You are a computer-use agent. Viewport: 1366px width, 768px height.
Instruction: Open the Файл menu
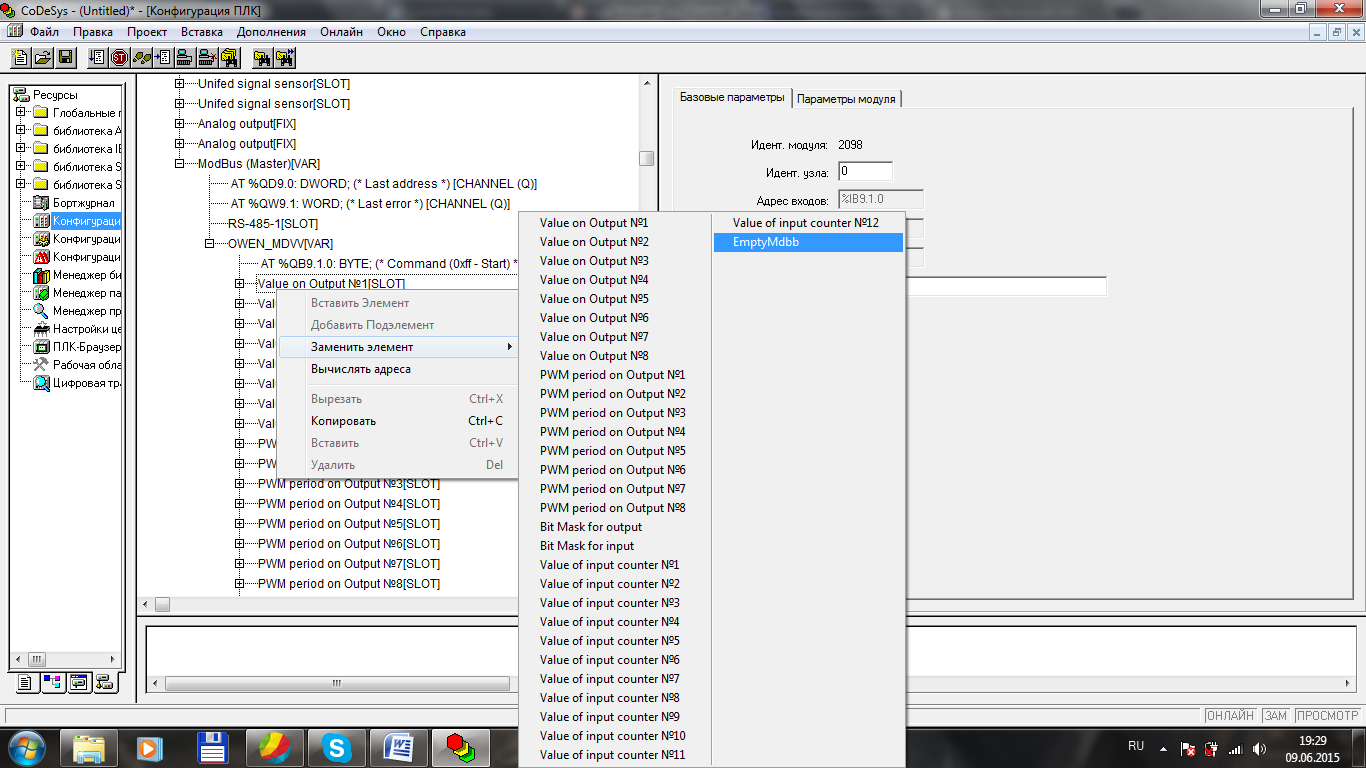(x=45, y=32)
